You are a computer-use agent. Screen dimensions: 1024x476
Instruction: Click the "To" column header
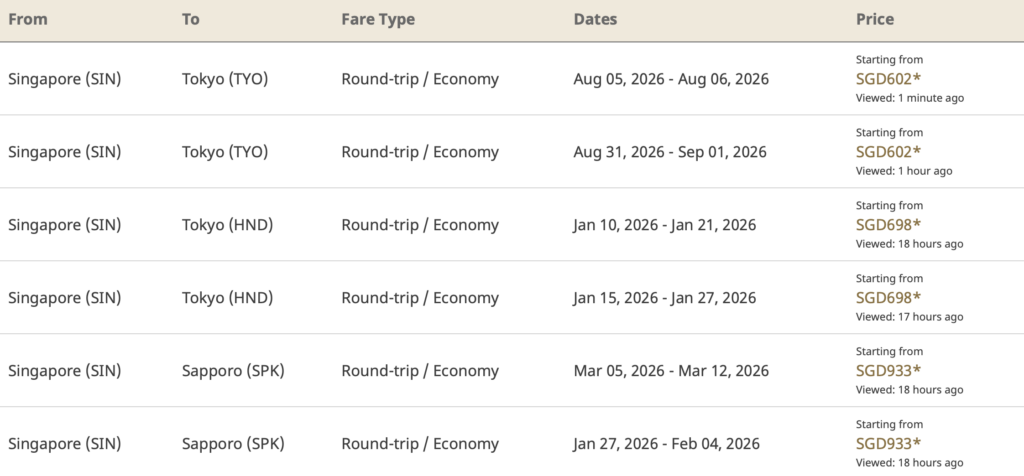pos(191,19)
